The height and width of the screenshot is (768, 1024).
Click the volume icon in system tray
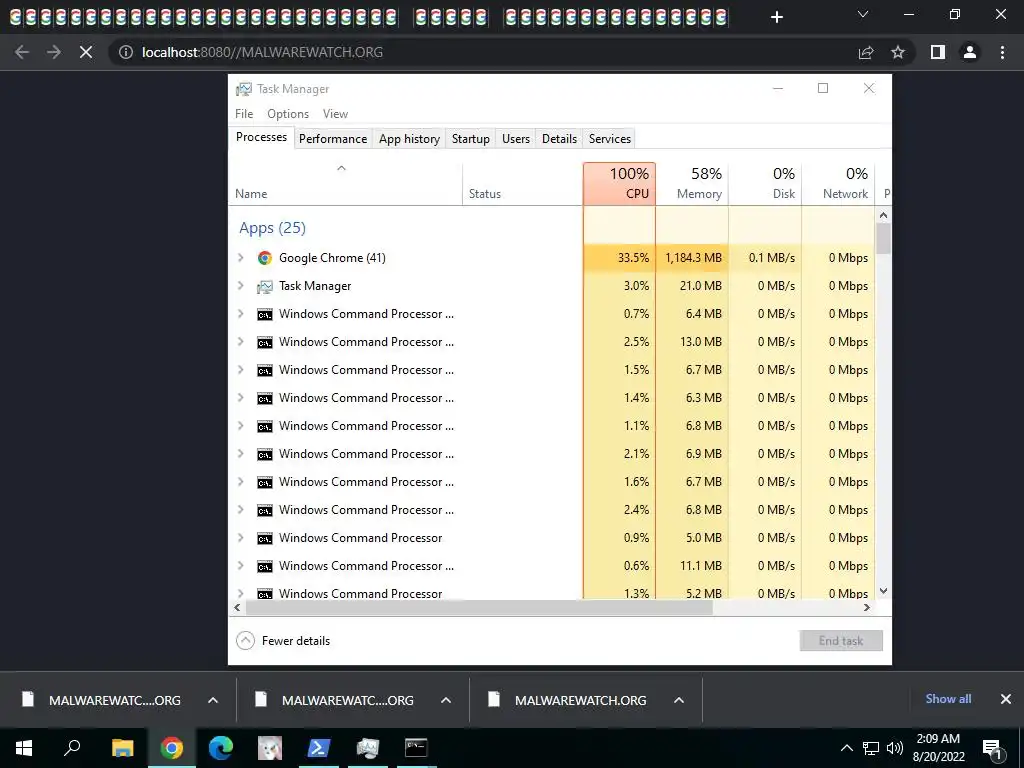[x=895, y=748]
